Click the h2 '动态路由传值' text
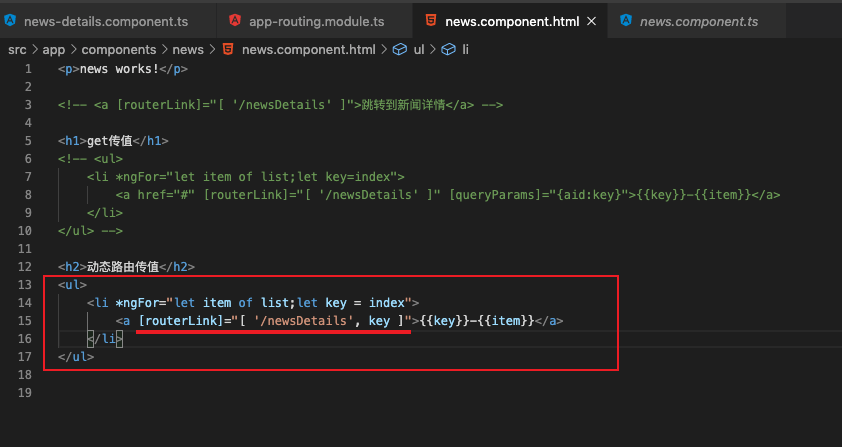Screen dimensions: 842x447 pyautogui.click(x=123, y=267)
